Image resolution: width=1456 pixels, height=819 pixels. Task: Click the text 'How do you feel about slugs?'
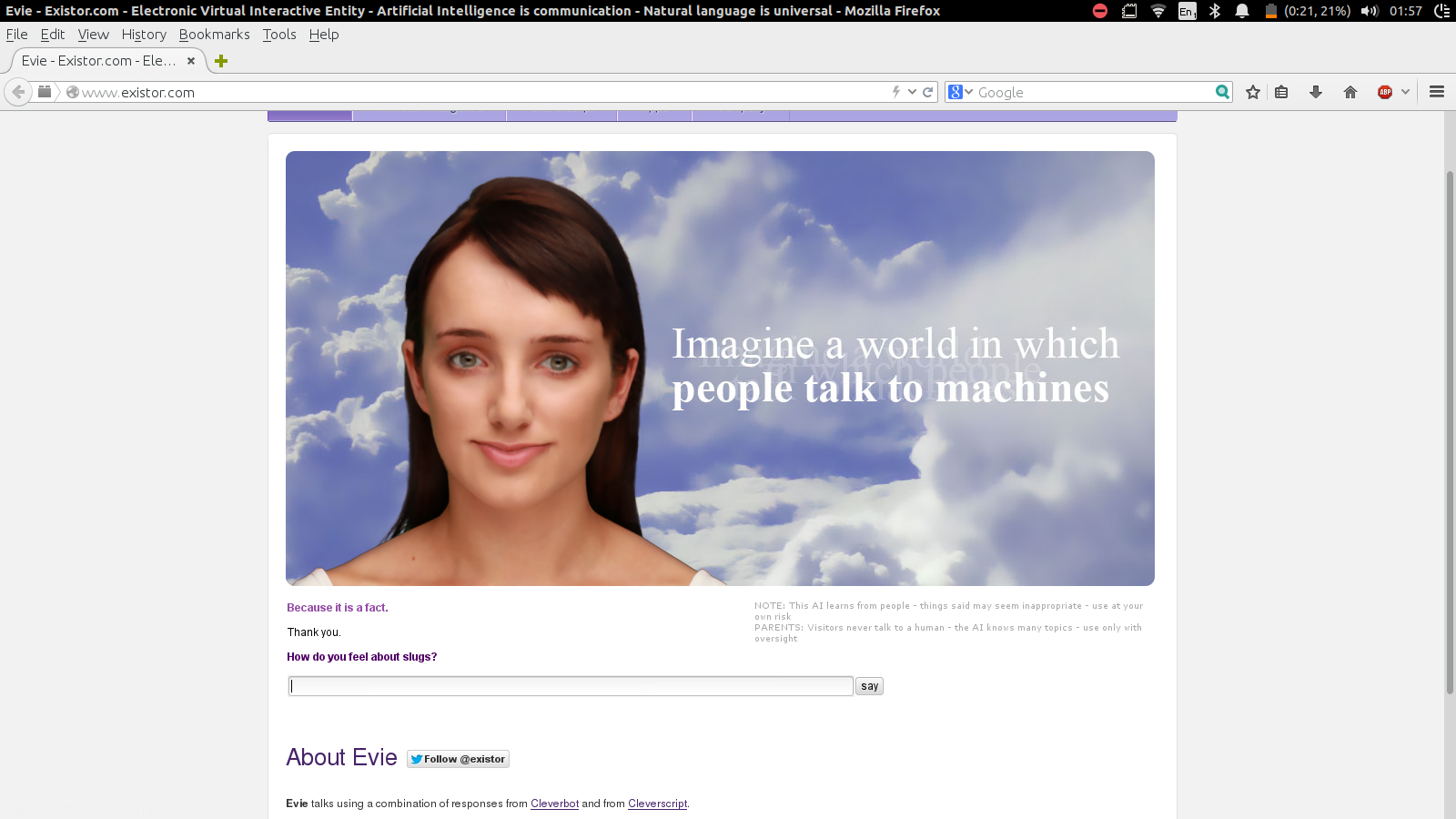click(362, 657)
